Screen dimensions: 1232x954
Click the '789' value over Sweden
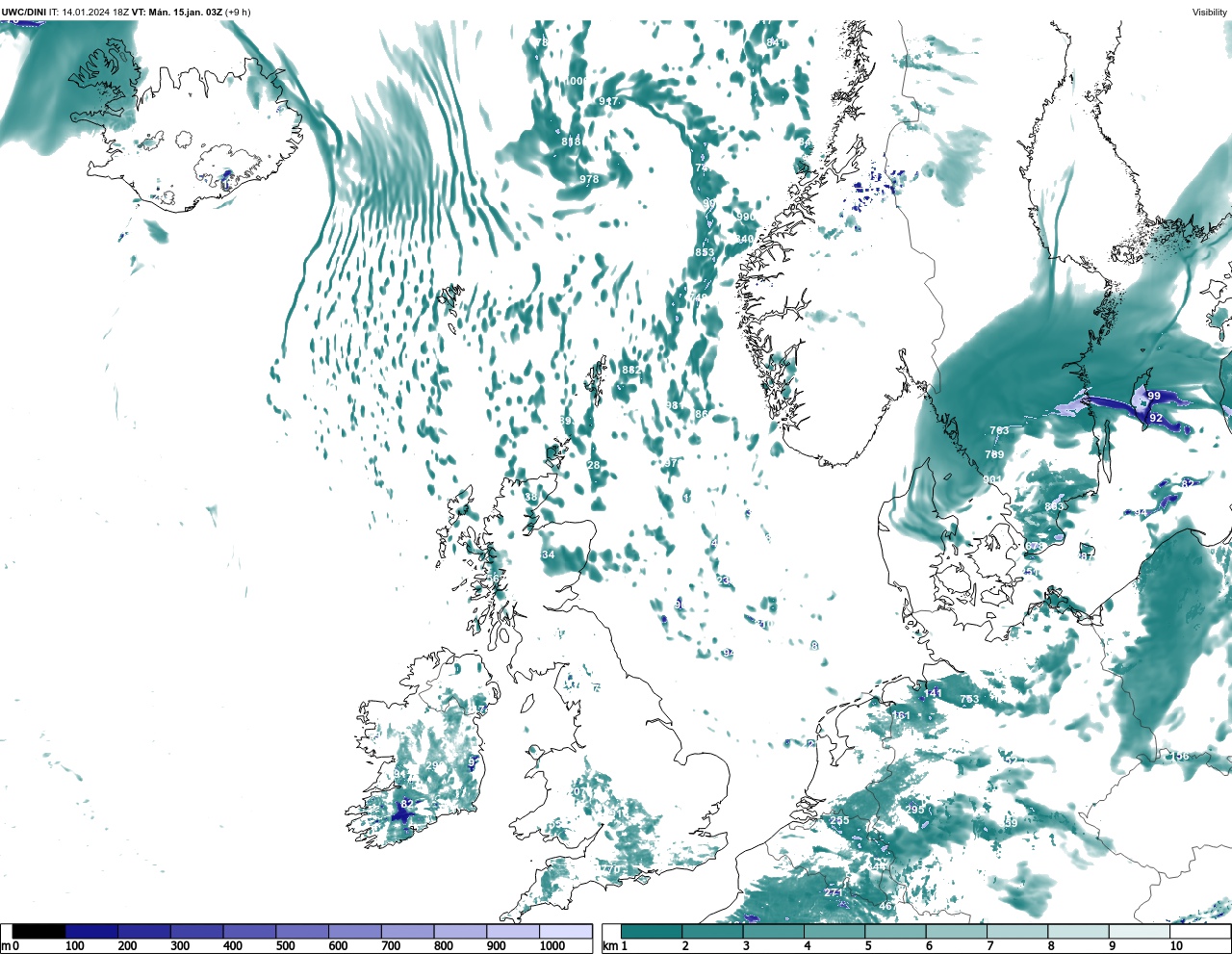[x=994, y=454]
